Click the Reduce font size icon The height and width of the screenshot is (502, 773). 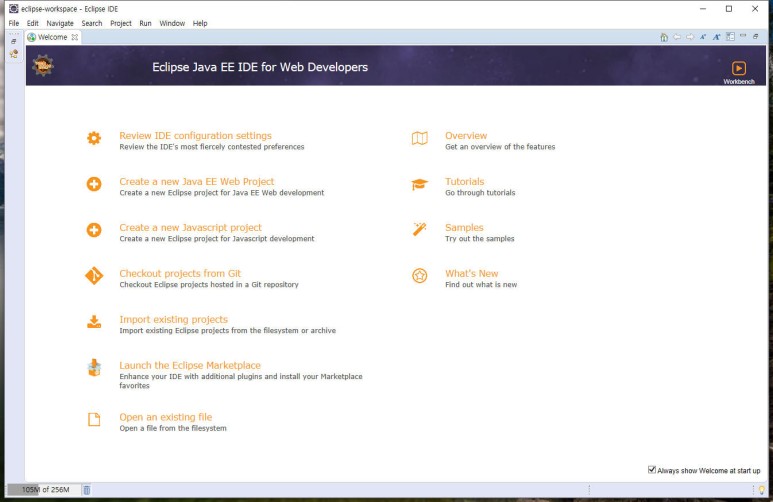[703, 37]
